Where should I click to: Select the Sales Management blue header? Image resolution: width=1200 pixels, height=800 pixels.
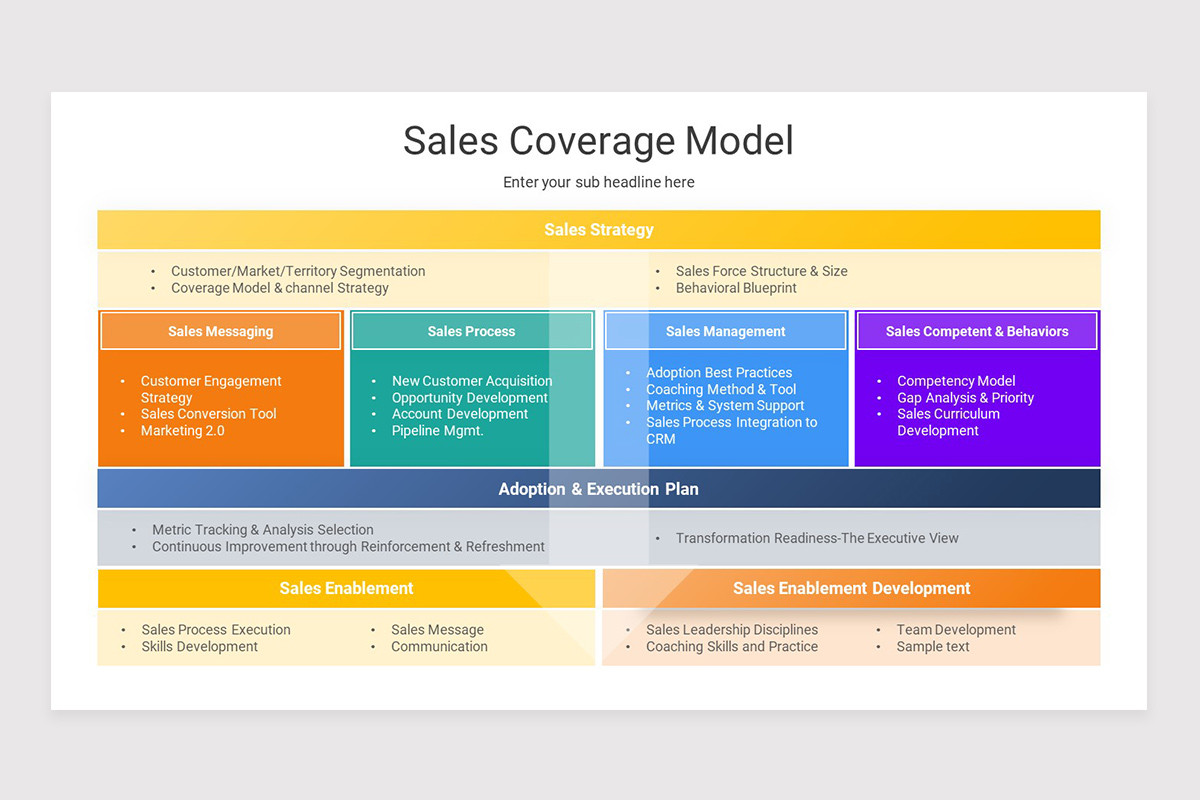coord(725,330)
